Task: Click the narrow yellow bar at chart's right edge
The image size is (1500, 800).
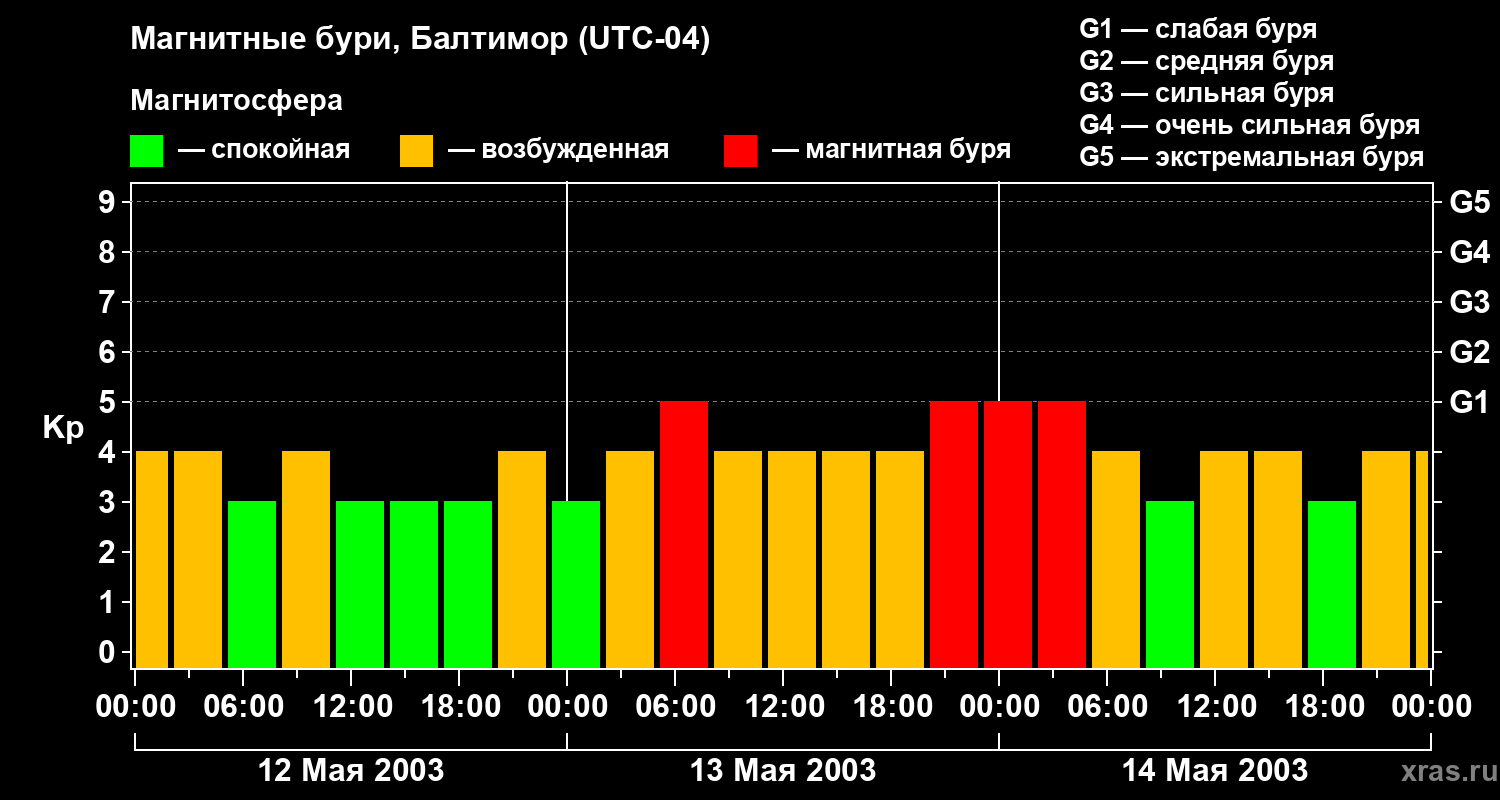Action: coord(1422,559)
